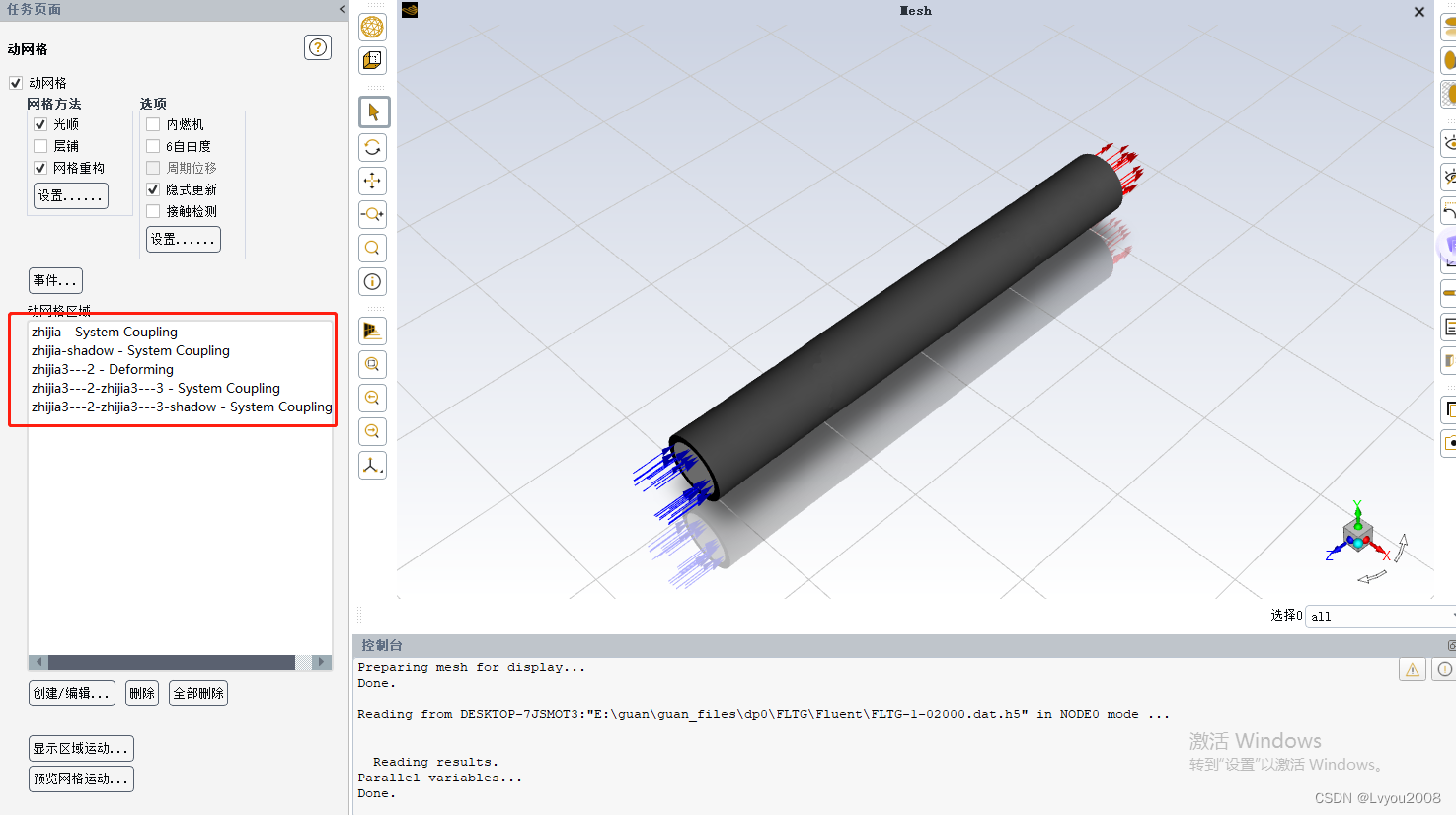The image size is (1456, 815).
Task: Click the cube display options icon
Action: tap(372, 61)
